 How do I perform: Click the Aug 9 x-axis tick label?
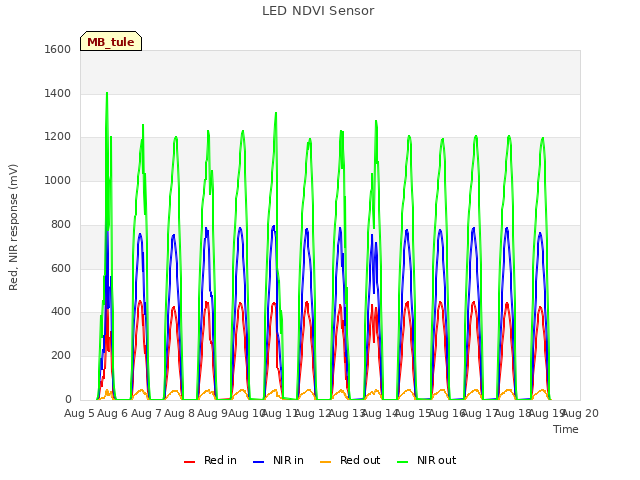click(212, 413)
